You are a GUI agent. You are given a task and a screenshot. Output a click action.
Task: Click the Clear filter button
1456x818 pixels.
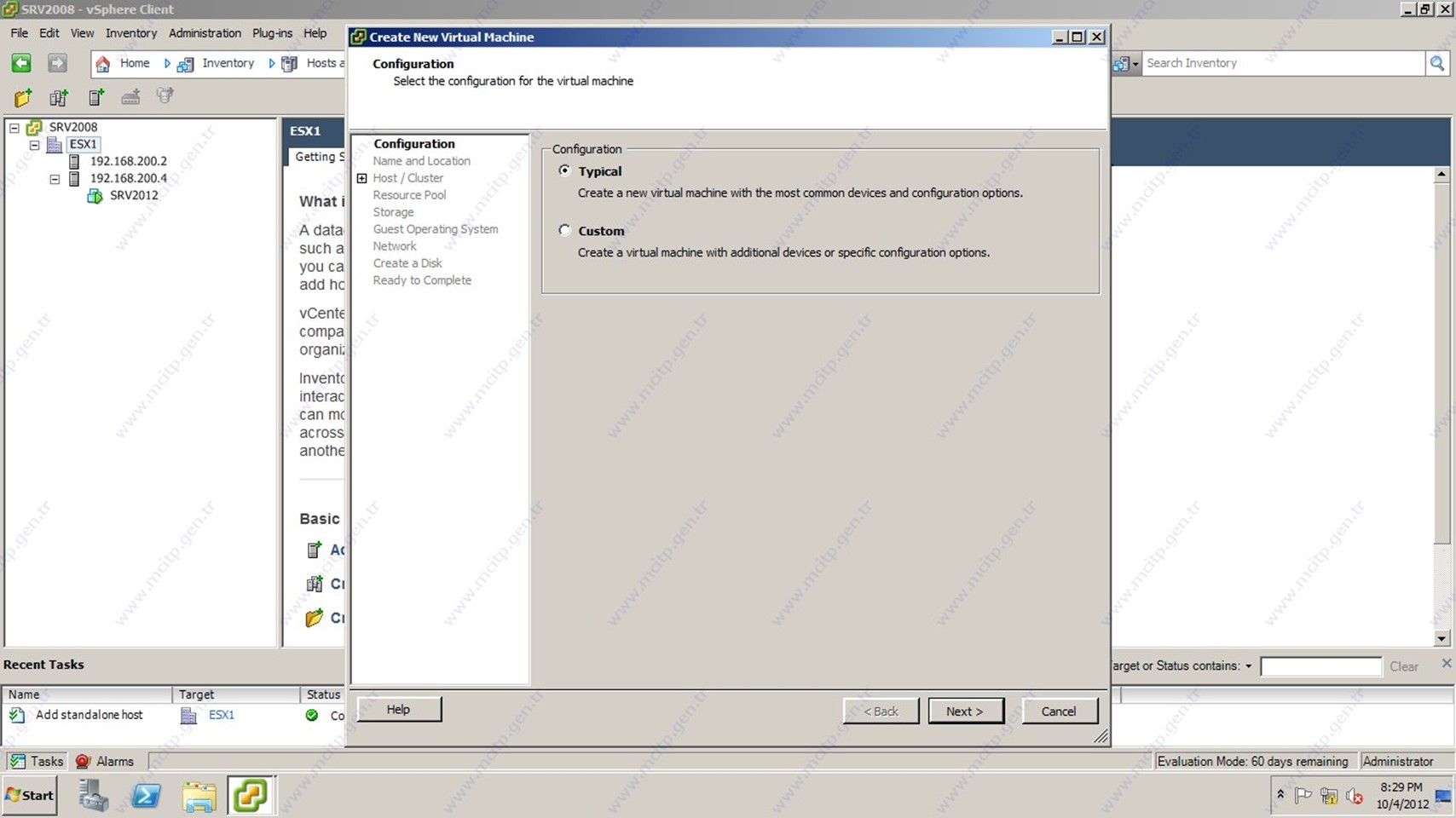[1404, 666]
